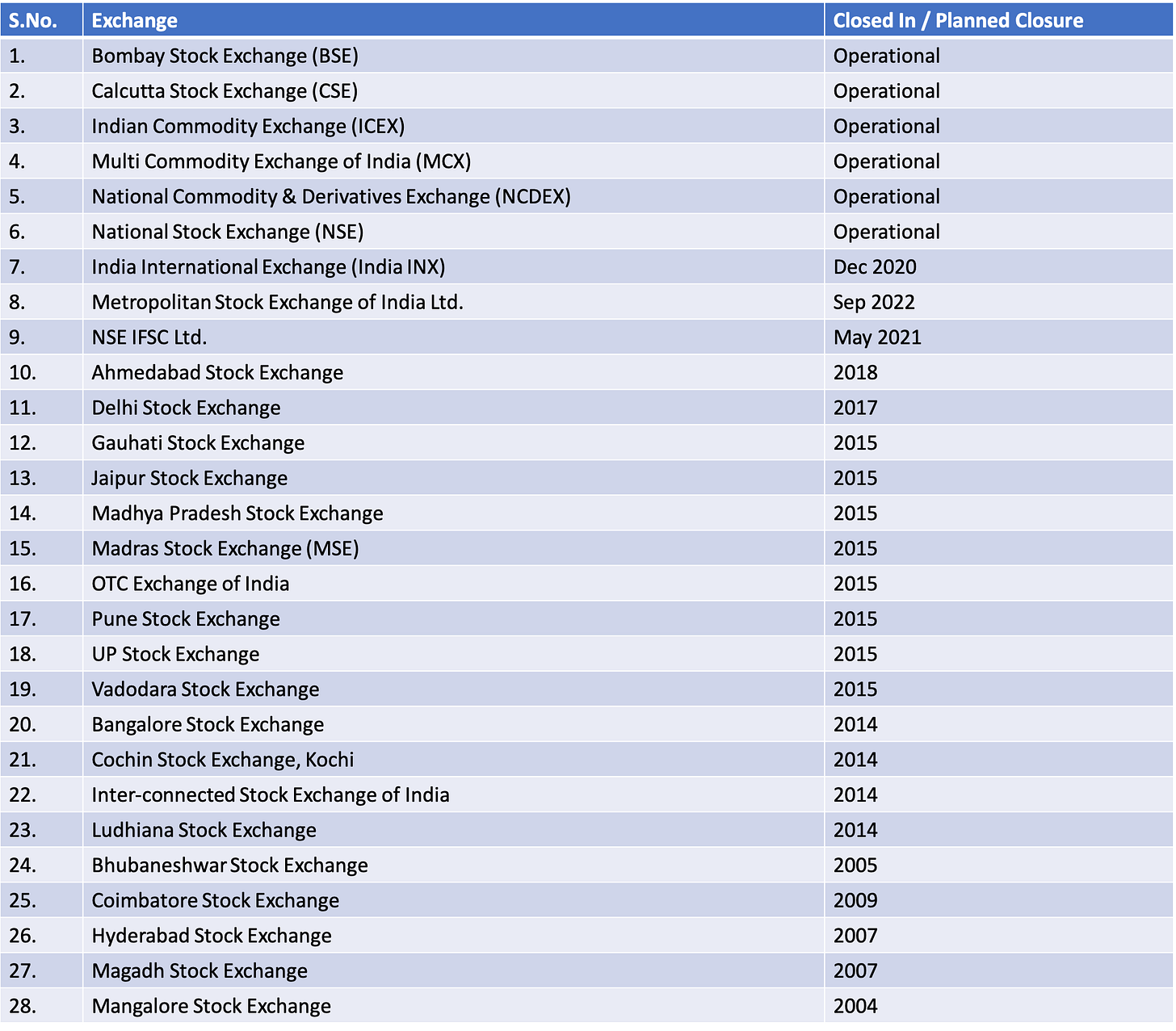
Task: Select 'Bhubaneshwar Stock Exchange' cell
Action: [453, 865]
